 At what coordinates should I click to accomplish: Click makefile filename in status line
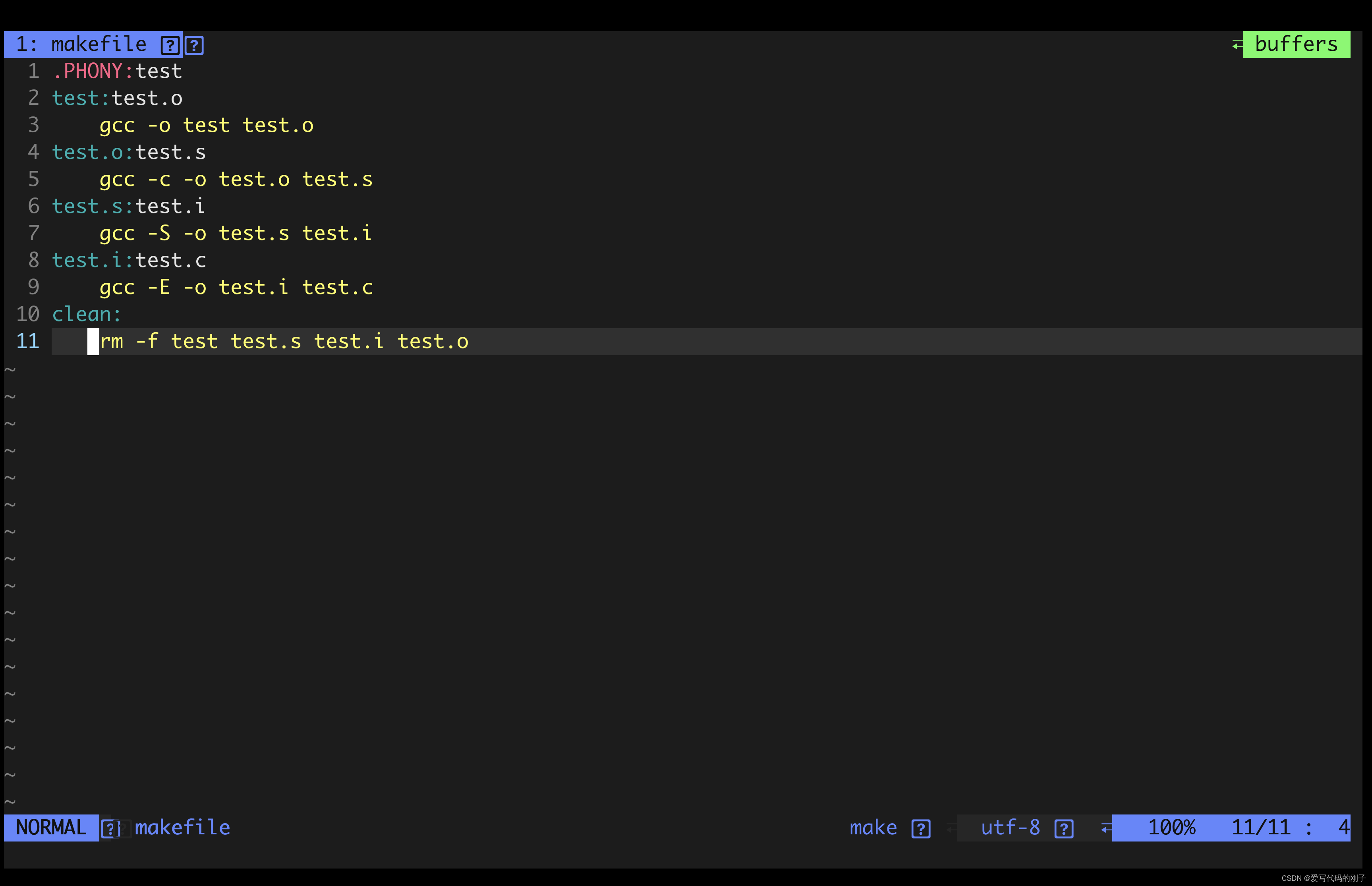tap(182, 827)
